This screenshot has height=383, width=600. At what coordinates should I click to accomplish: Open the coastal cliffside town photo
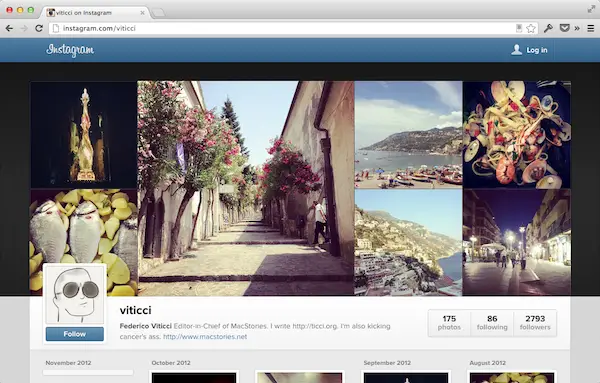pos(408,243)
